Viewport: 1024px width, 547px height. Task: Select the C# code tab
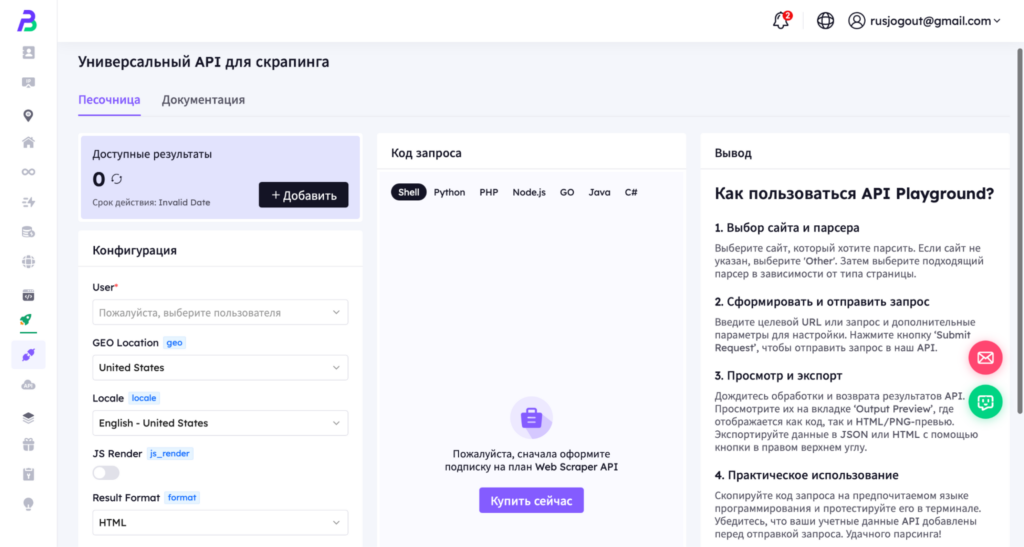(631, 192)
